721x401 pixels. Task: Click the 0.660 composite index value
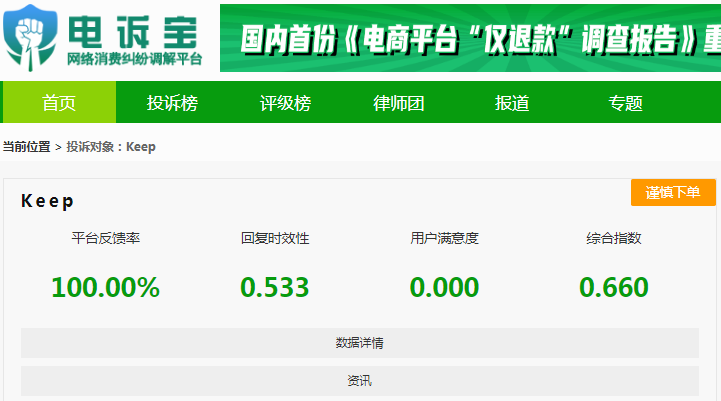[614, 287]
